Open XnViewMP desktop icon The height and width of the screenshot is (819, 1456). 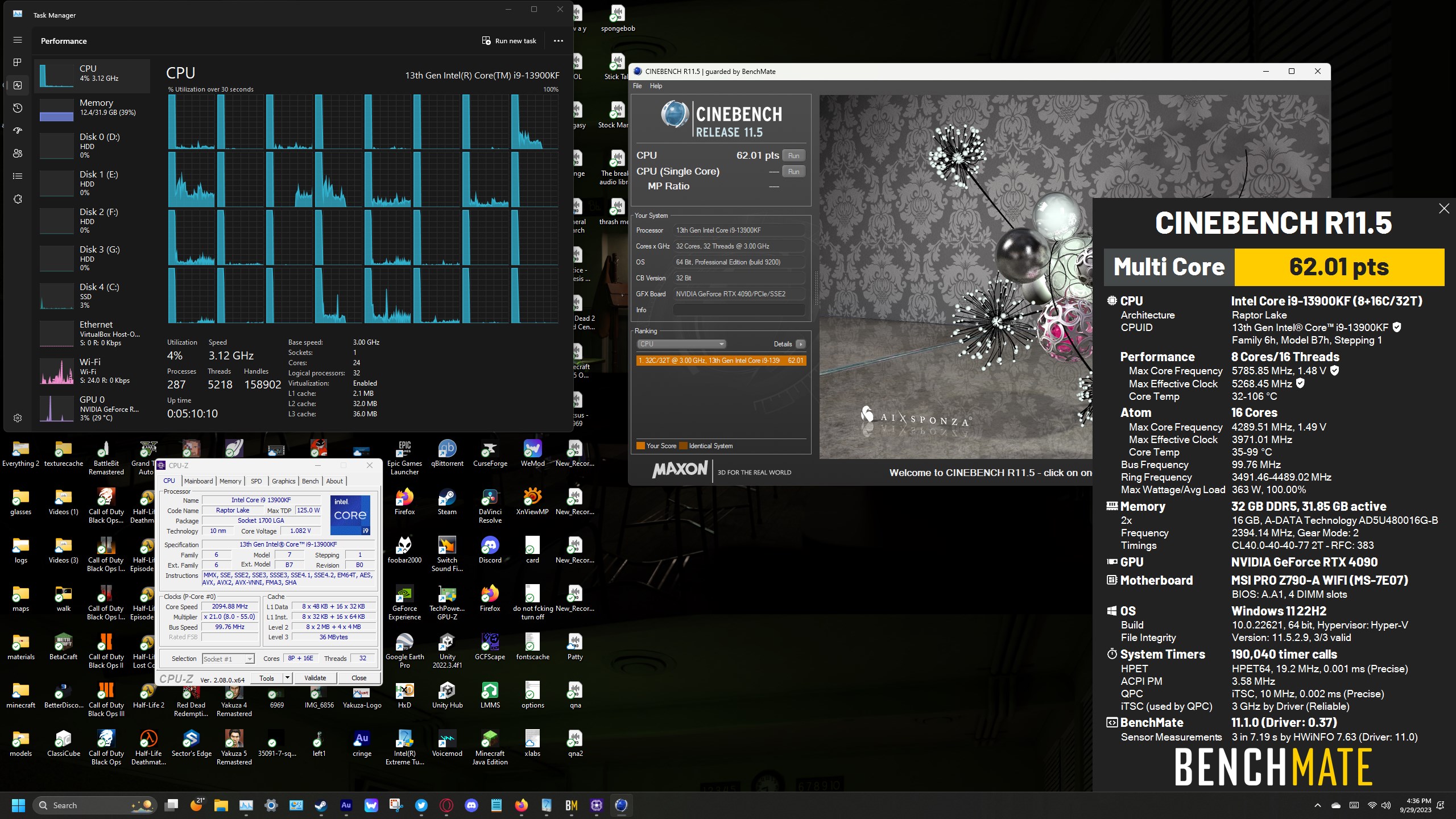pyautogui.click(x=532, y=502)
